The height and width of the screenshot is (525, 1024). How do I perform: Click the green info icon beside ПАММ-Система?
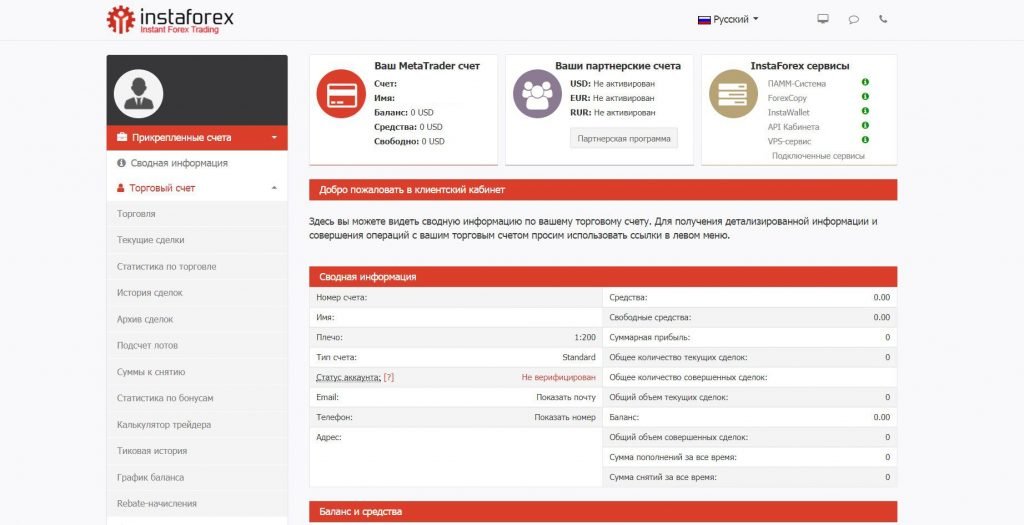click(x=865, y=83)
